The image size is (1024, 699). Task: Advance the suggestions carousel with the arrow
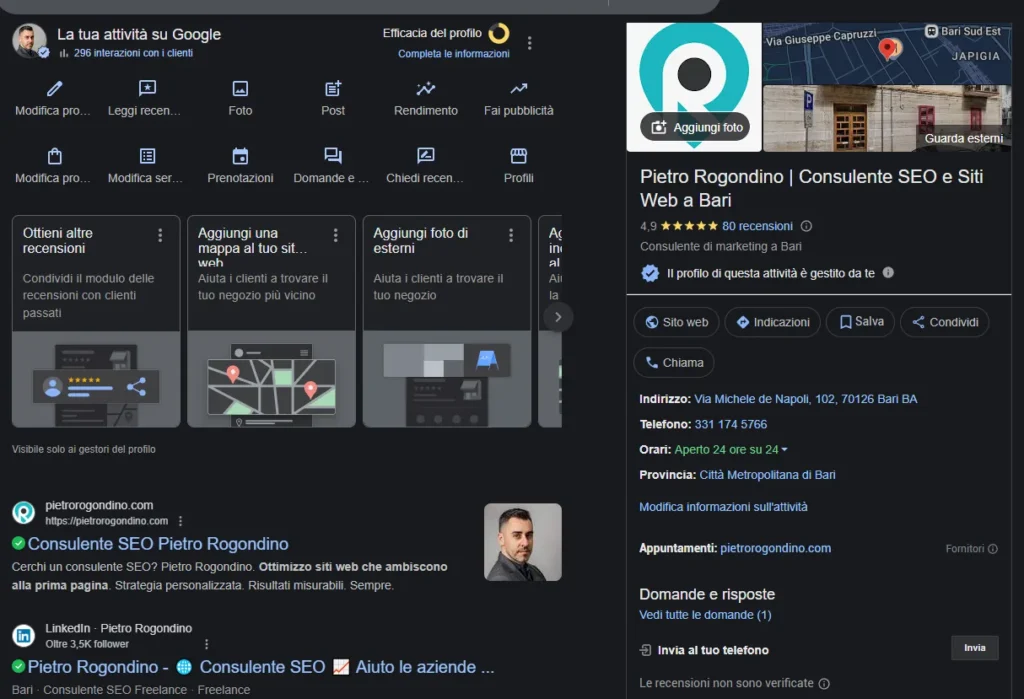(558, 317)
